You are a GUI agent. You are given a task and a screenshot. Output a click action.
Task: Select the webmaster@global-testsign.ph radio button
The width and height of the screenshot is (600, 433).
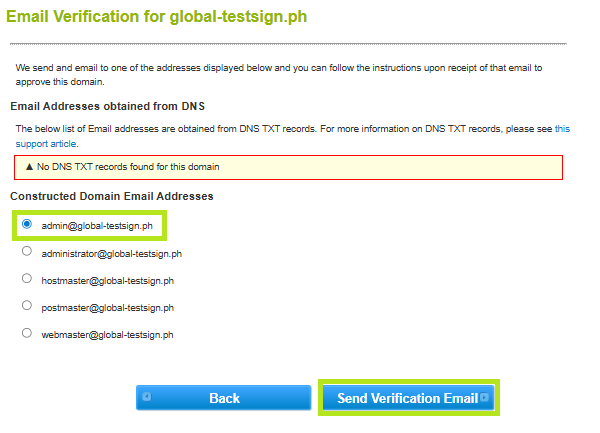click(x=27, y=333)
